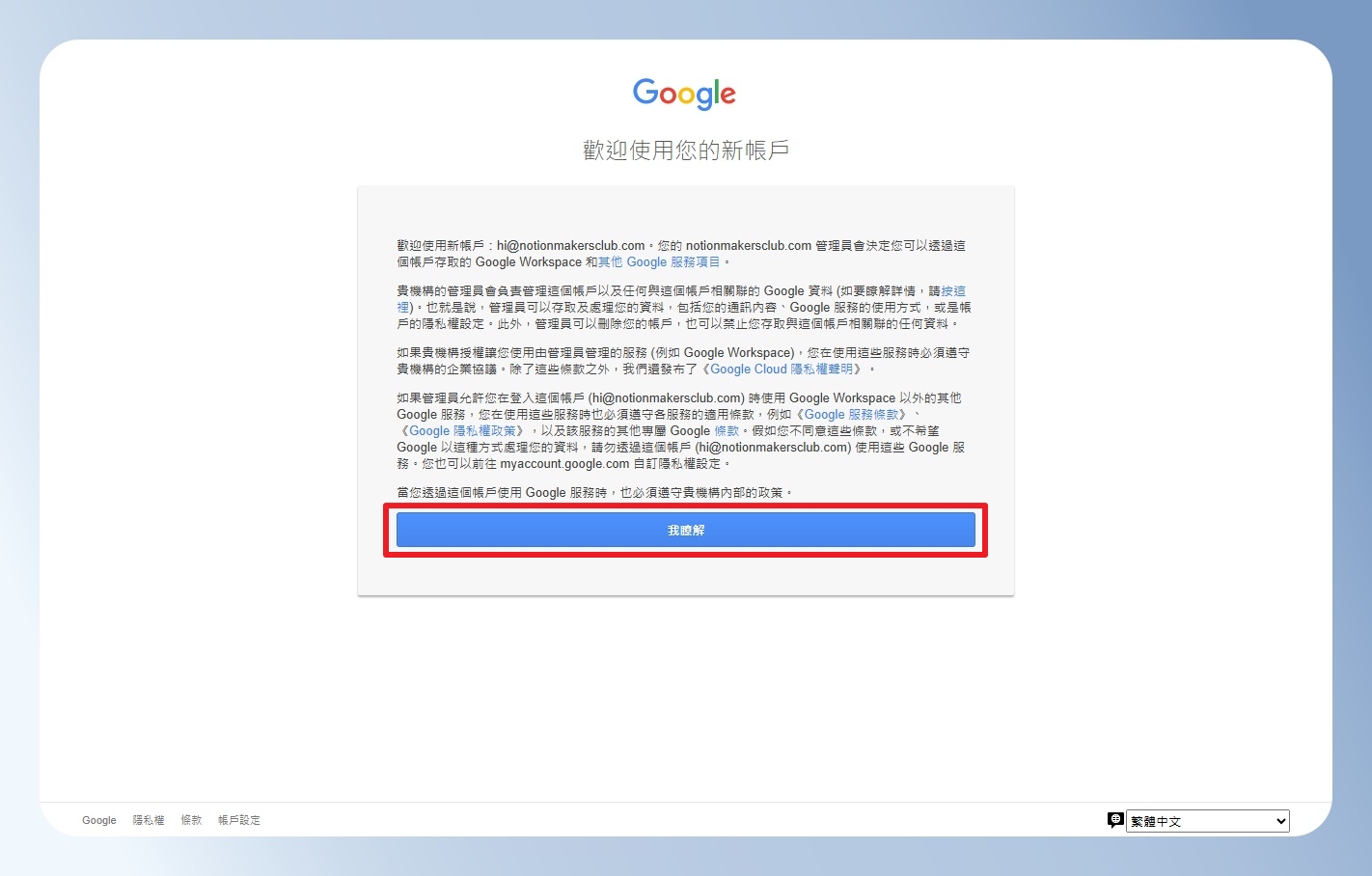Open the 按這裡 details link

[x=953, y=290]
